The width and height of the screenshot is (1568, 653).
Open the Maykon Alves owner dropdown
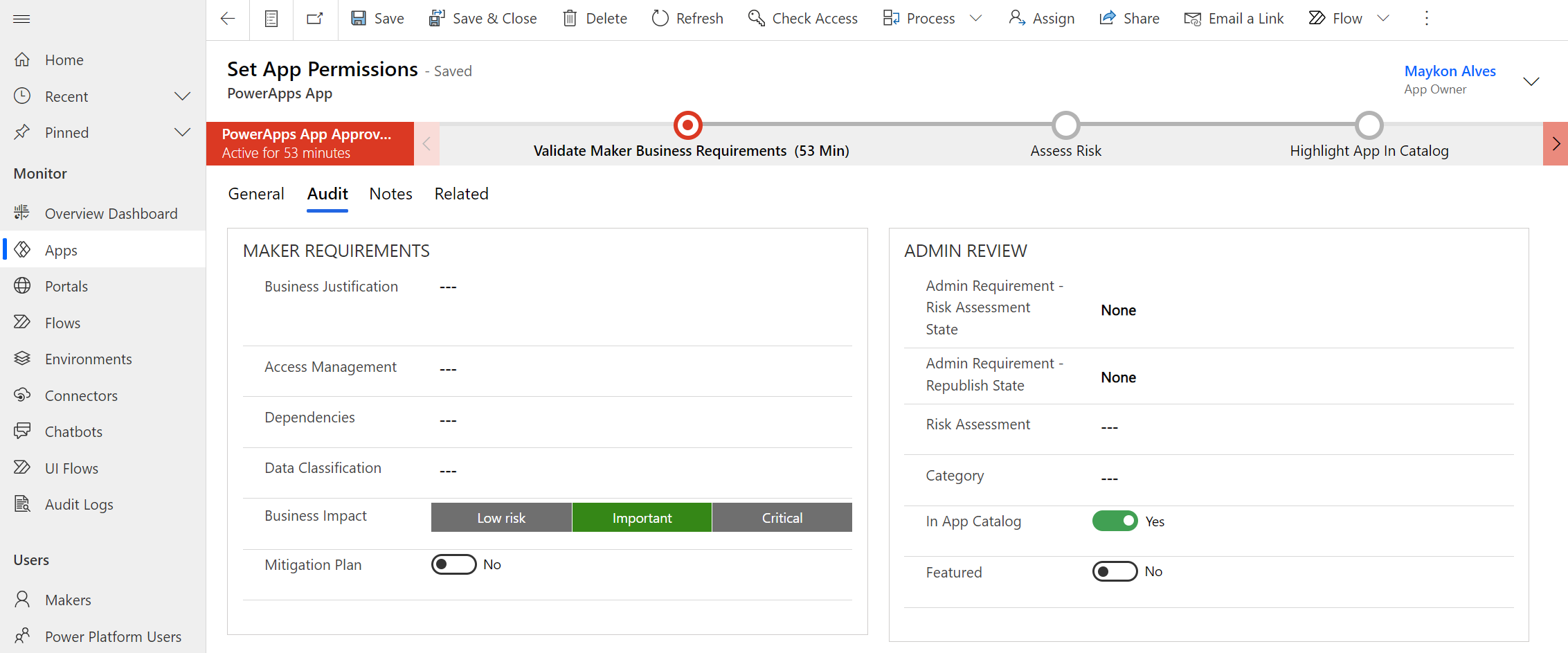[1531, 81]
